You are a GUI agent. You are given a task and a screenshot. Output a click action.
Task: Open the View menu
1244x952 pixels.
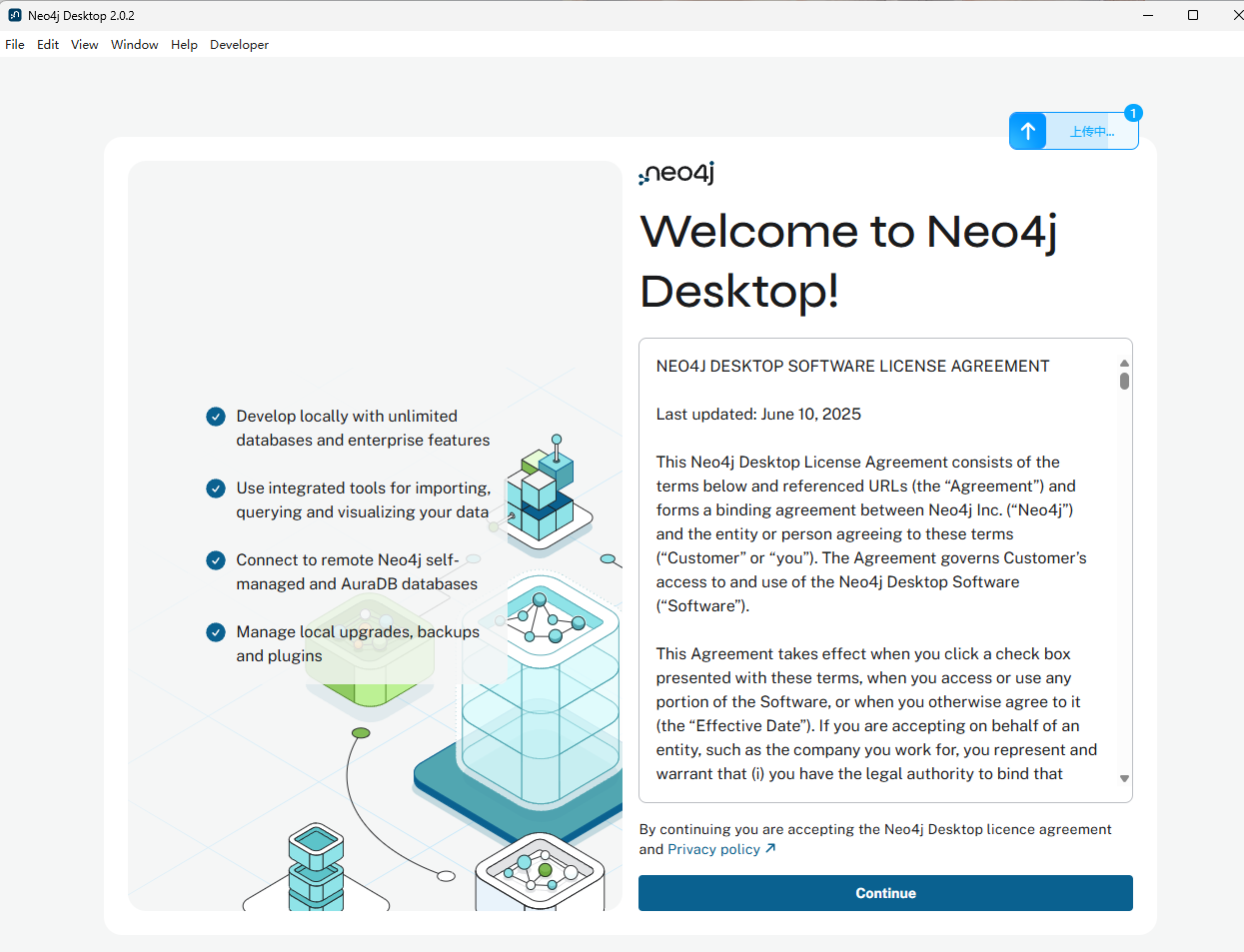(85, 45)
